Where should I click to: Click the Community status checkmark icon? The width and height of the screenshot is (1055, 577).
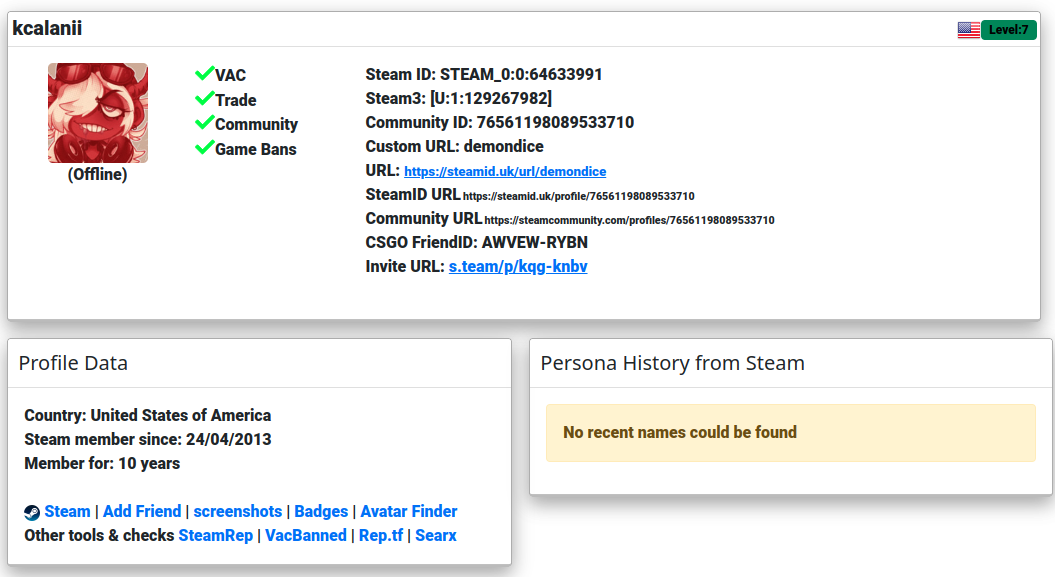pyautogui.click(x=205, y=122)
